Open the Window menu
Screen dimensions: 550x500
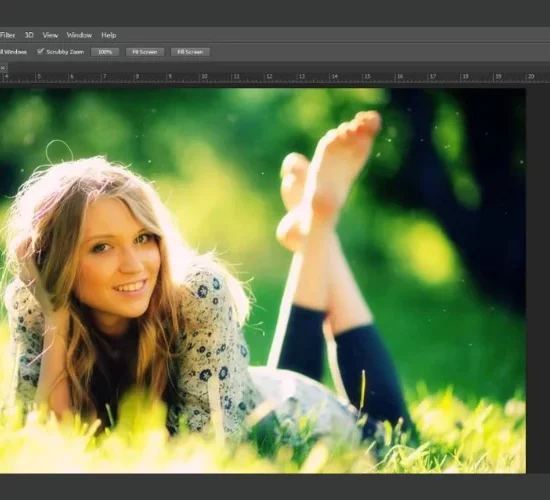(x=79, y=35)
